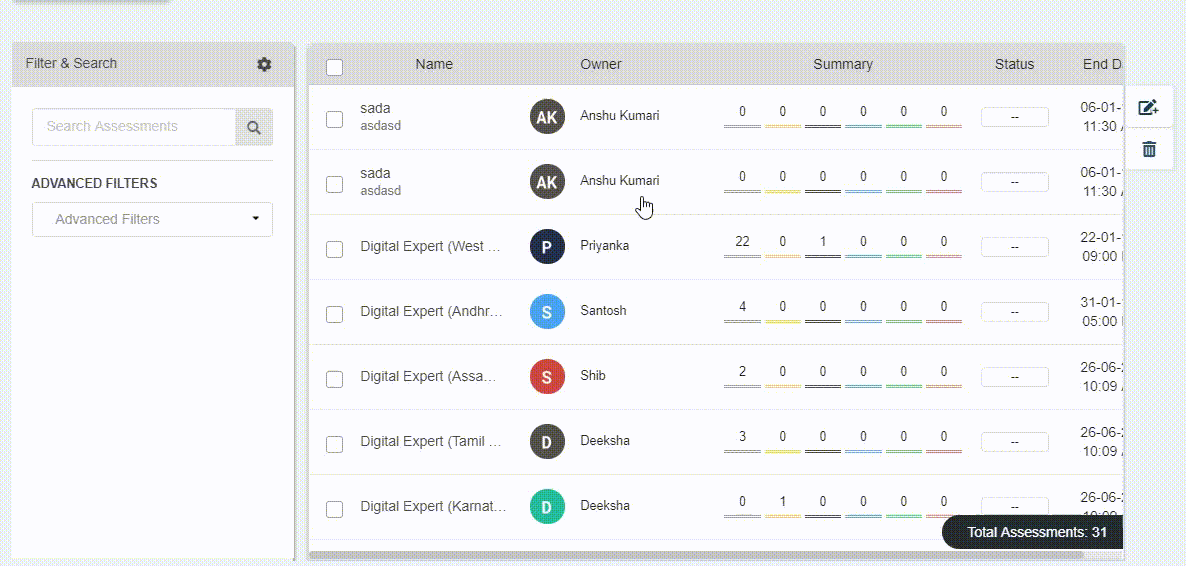Image resolution: width=1186 pixels, height=566 pixels.
Task: Click the owner name Santosh
Action: (x=603, y=311)
